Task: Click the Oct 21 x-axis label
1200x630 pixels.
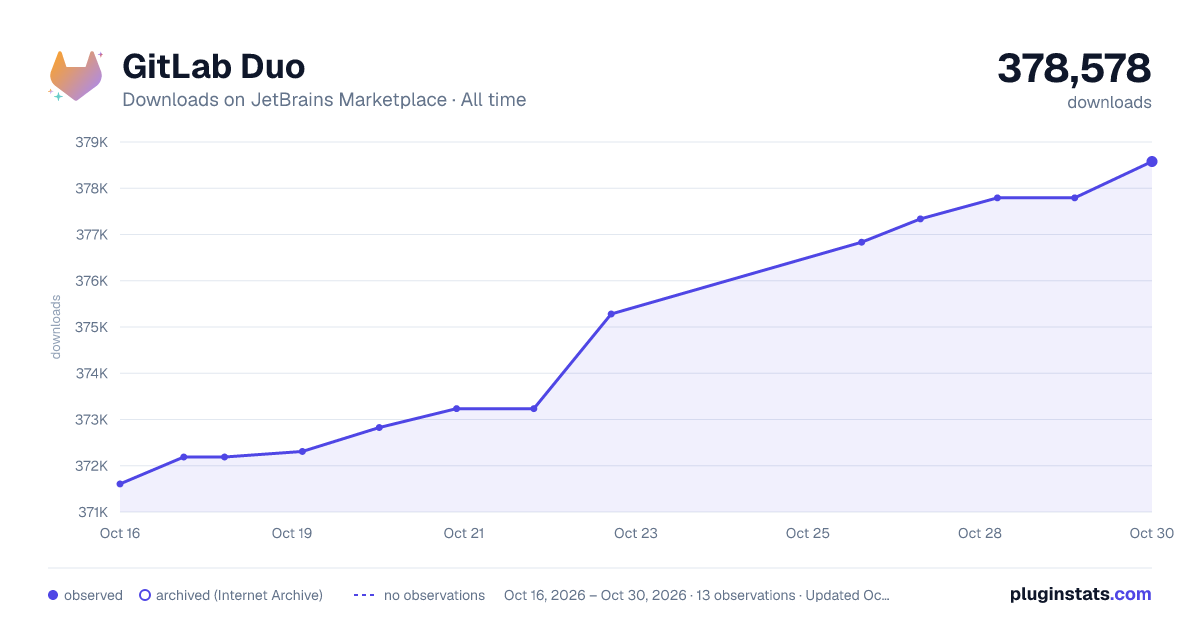Action: click(464, 533)
